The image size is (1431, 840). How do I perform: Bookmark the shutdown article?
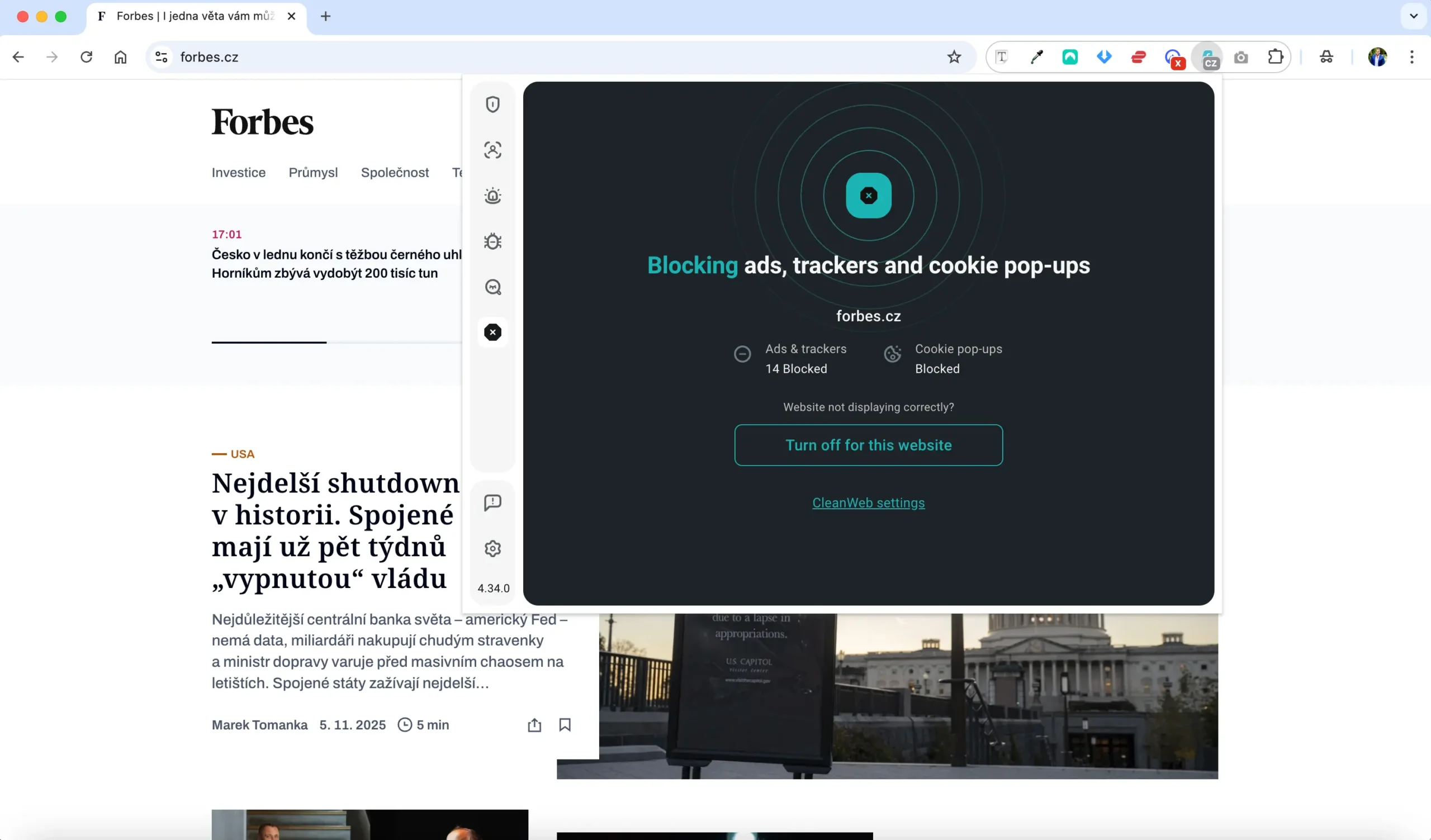point(565,725)
